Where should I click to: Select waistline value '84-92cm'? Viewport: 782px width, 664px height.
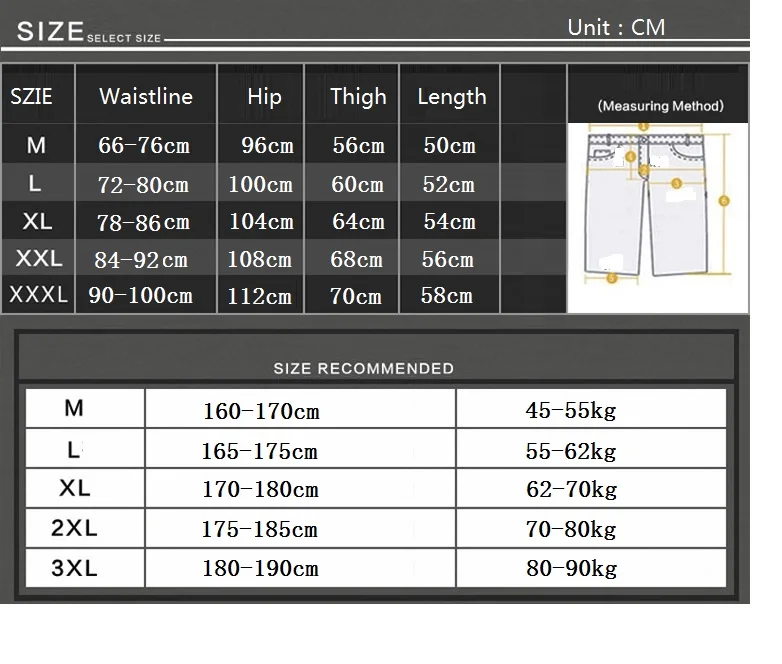click(x=141, y=260)
